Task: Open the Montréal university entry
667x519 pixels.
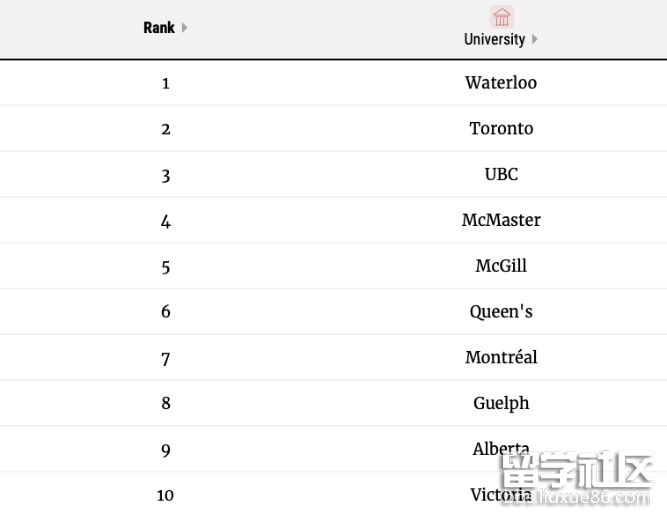Action: [x=501, y=357]
